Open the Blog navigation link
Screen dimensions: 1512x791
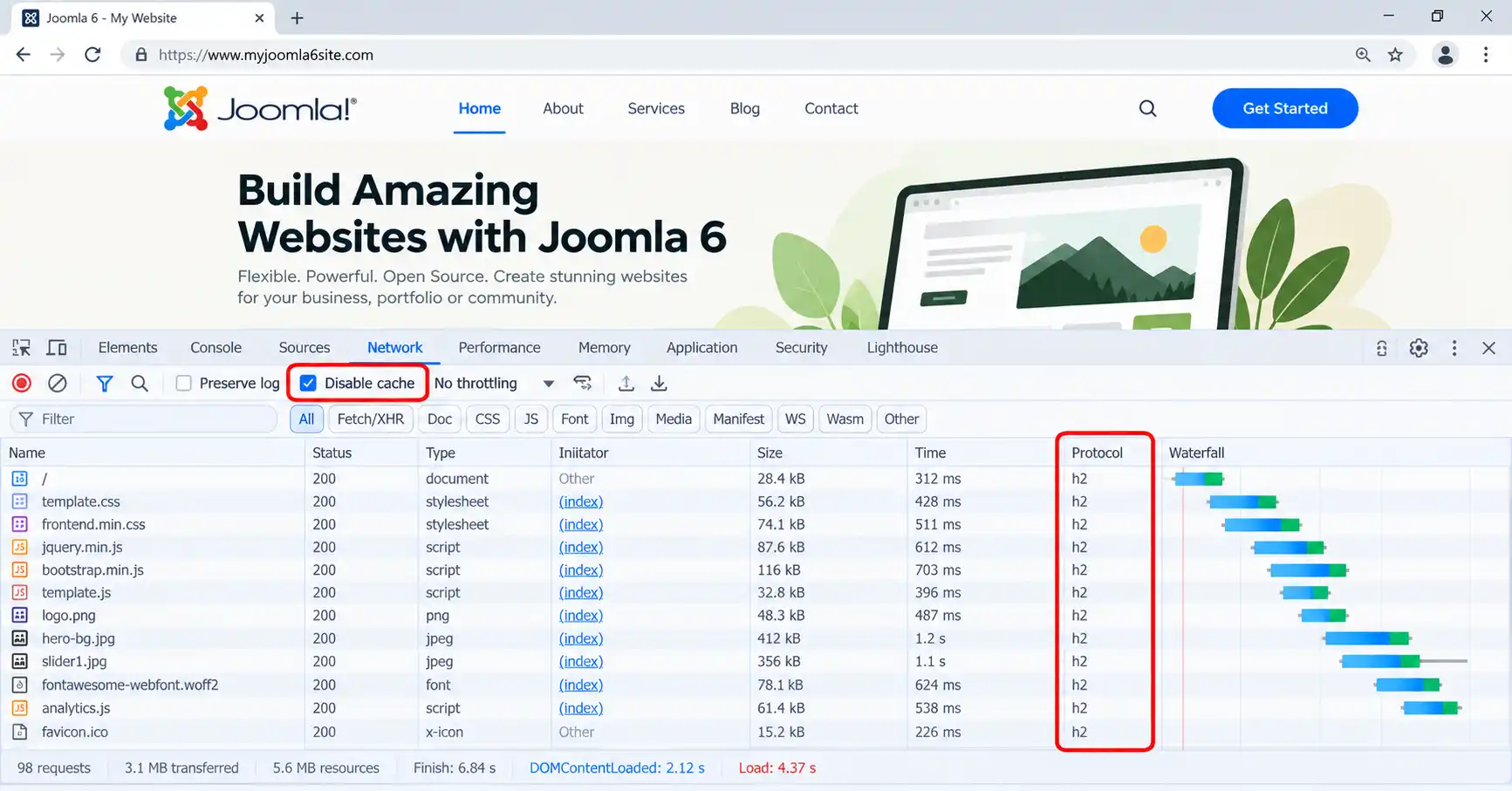coord(745,108)
